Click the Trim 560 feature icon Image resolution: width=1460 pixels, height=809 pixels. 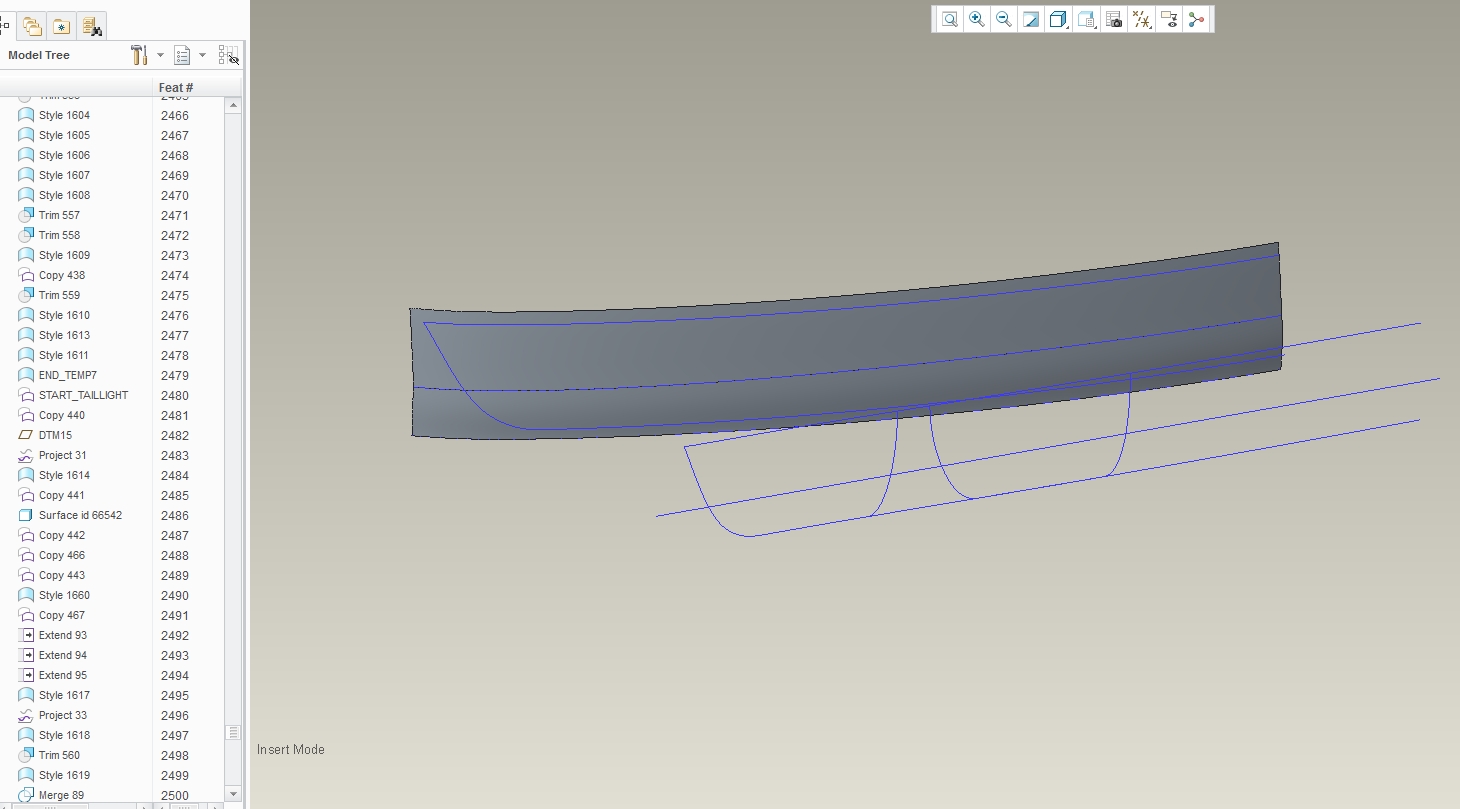26,755
